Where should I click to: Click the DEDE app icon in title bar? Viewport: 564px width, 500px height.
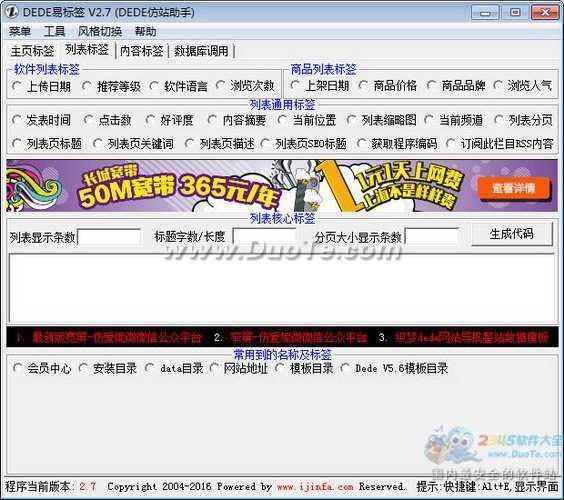click(x=11, y=12)
